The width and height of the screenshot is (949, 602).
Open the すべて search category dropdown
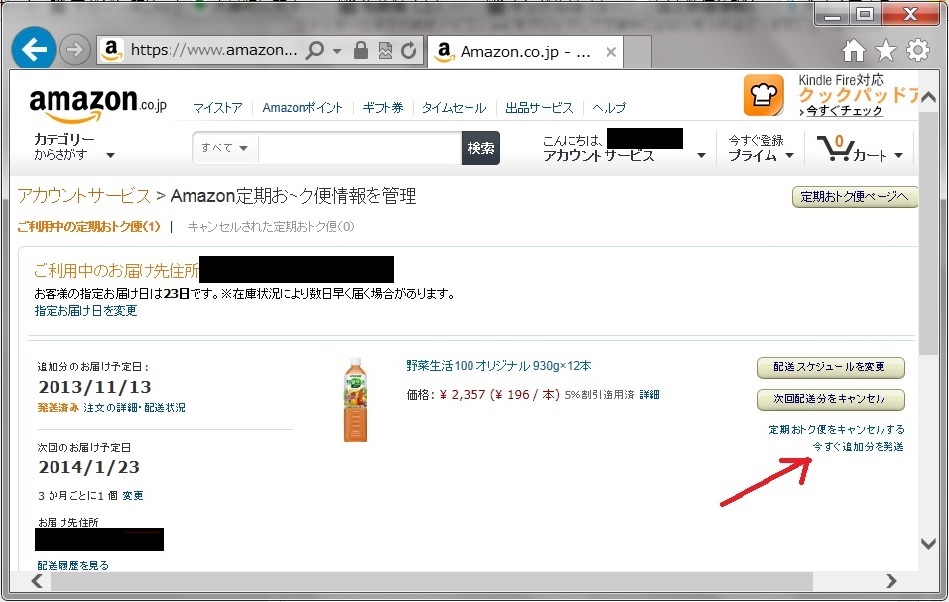pos(225,148)
